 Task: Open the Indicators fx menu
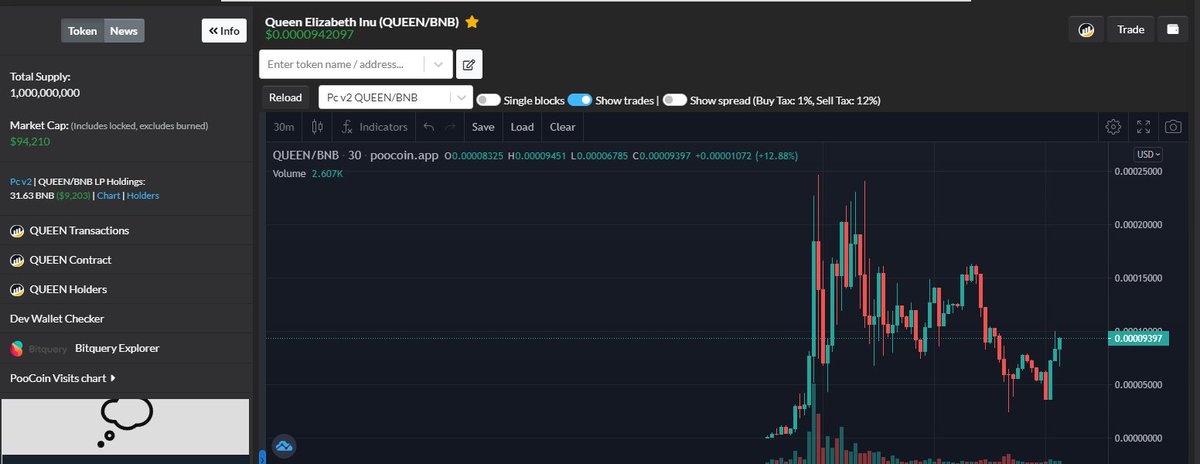pyautogui.click(x=375, y=127)
